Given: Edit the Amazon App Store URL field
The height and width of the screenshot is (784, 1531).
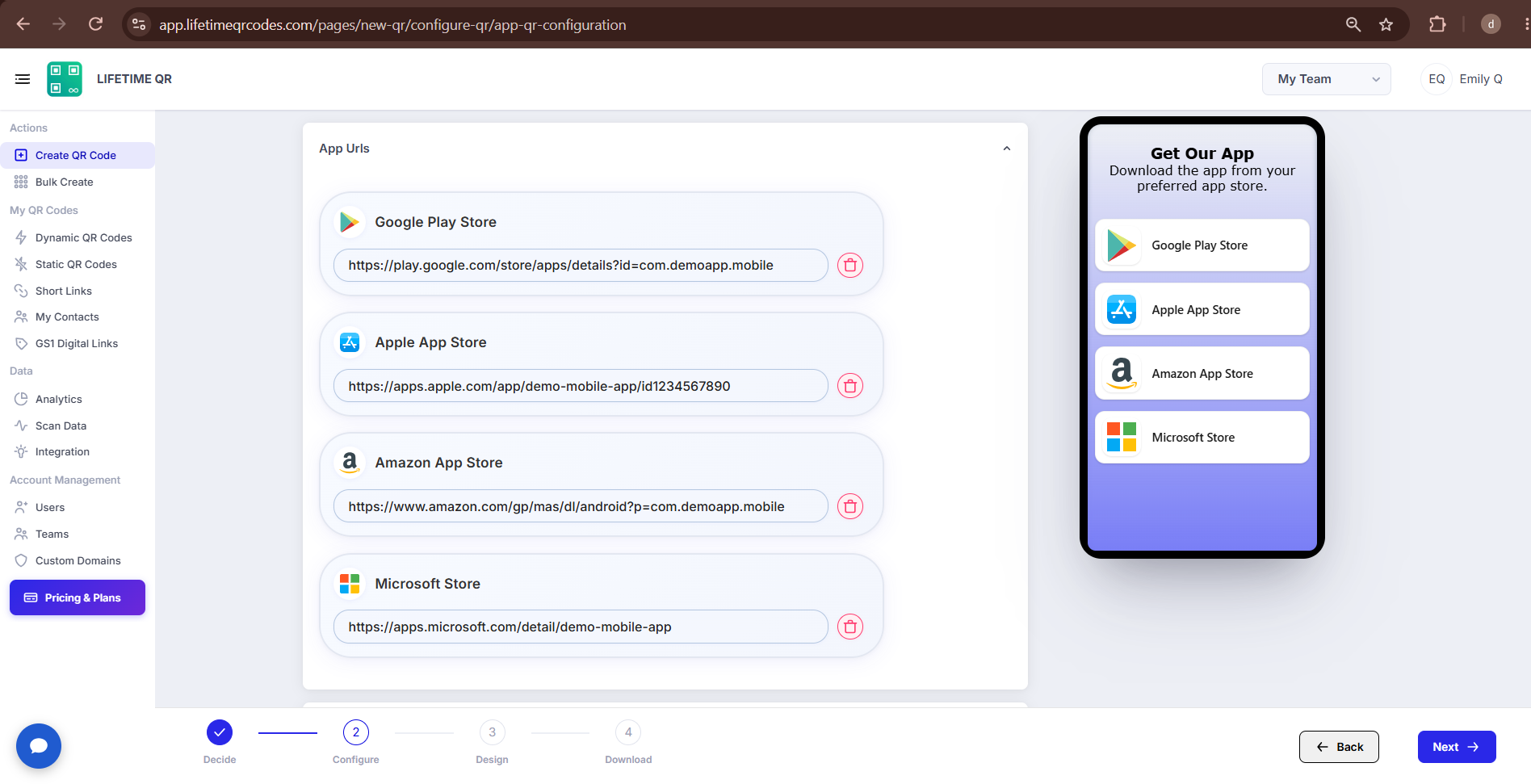Looking at the screenshot, I should pyautogui.click(x=581, y=506).
